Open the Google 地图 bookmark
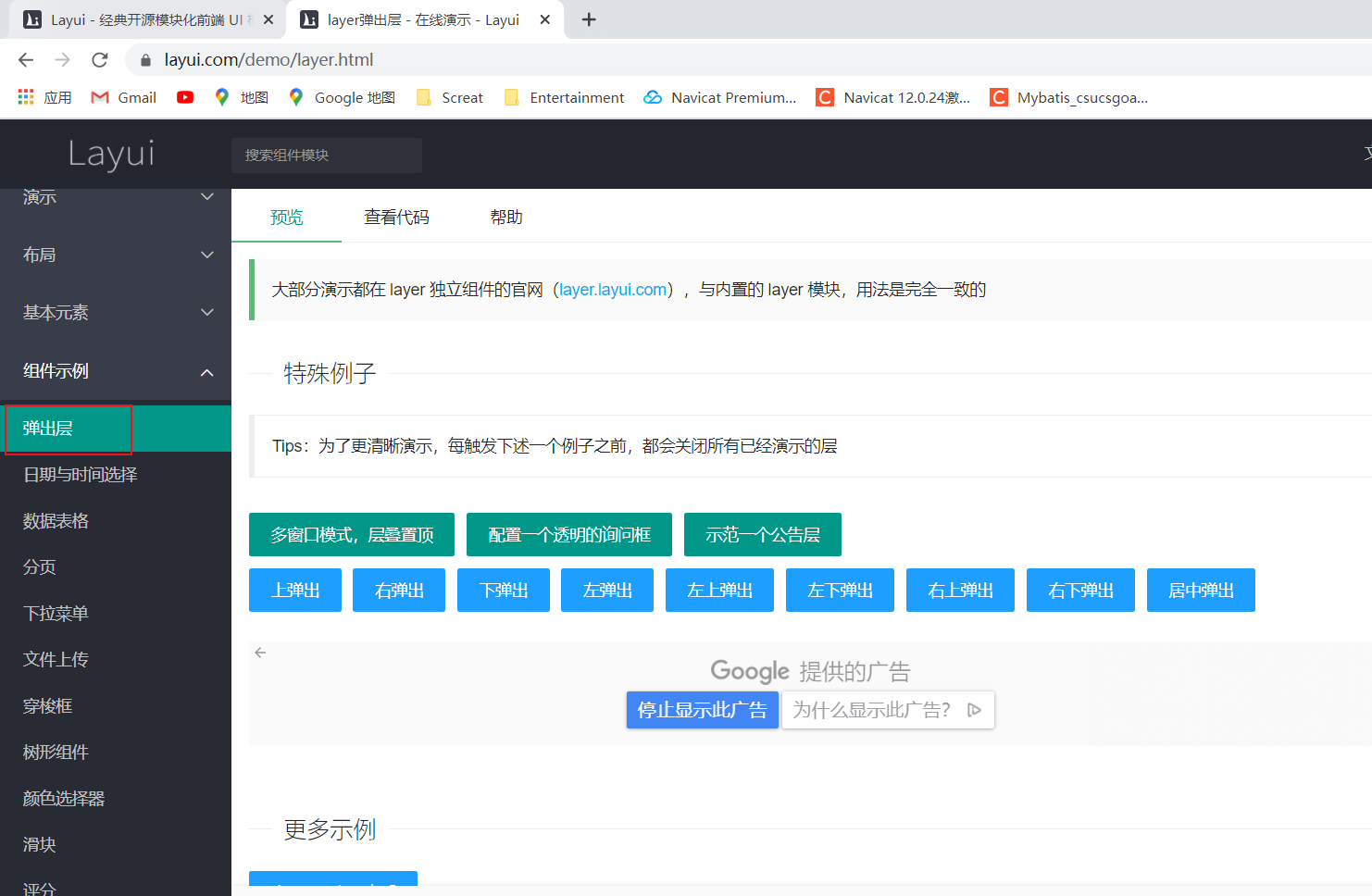 coord(341,96)
